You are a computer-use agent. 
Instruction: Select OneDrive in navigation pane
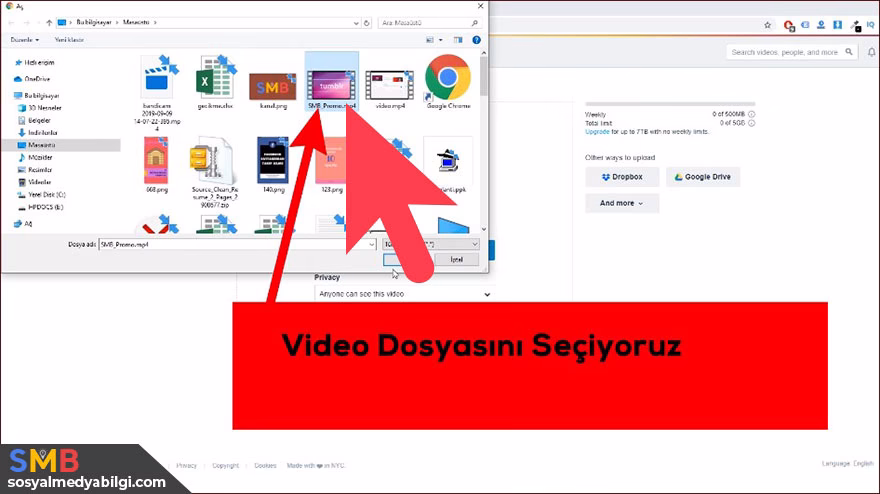pos(37,79)
